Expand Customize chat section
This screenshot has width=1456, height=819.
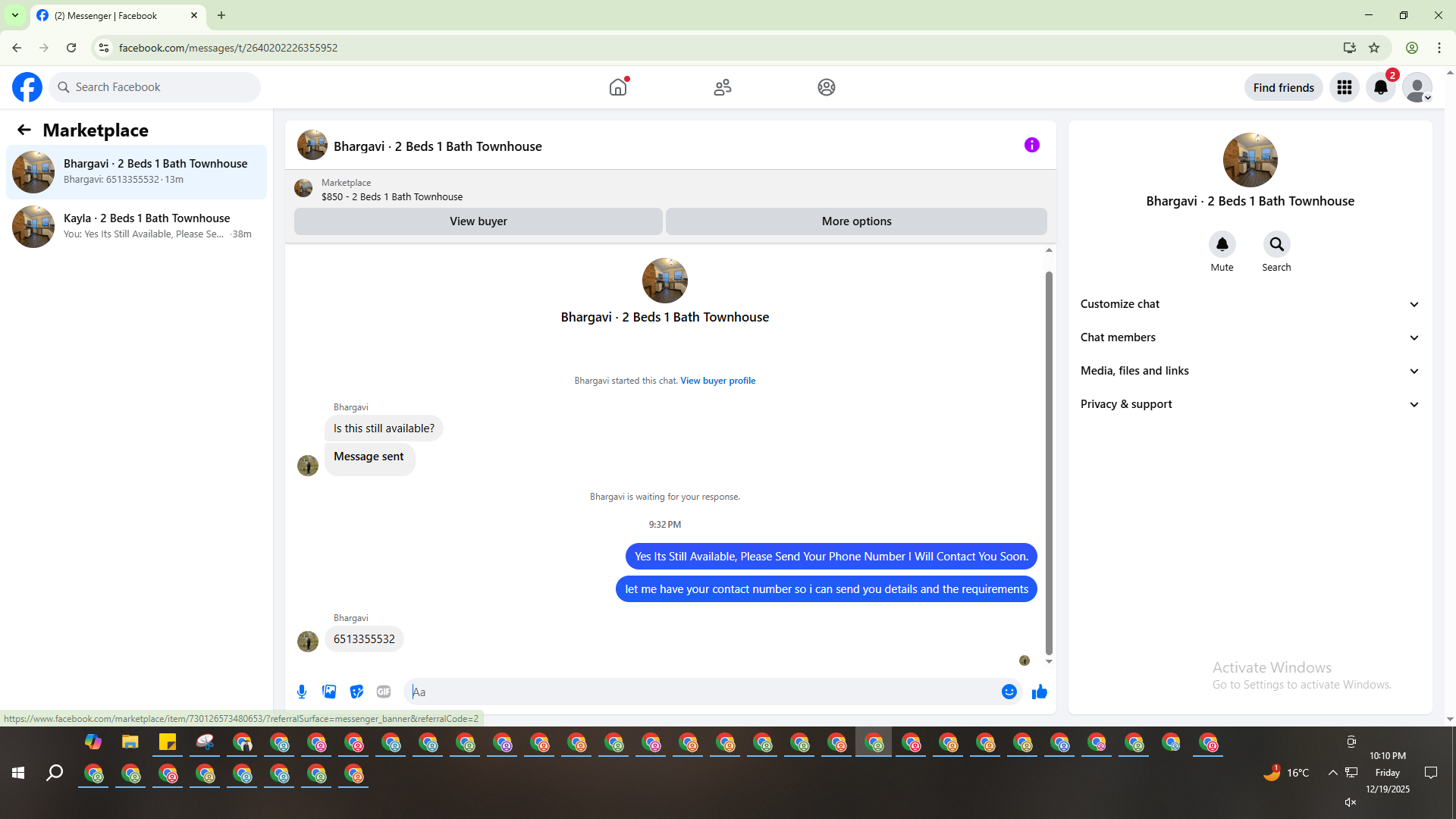[x=1249, y=304]
